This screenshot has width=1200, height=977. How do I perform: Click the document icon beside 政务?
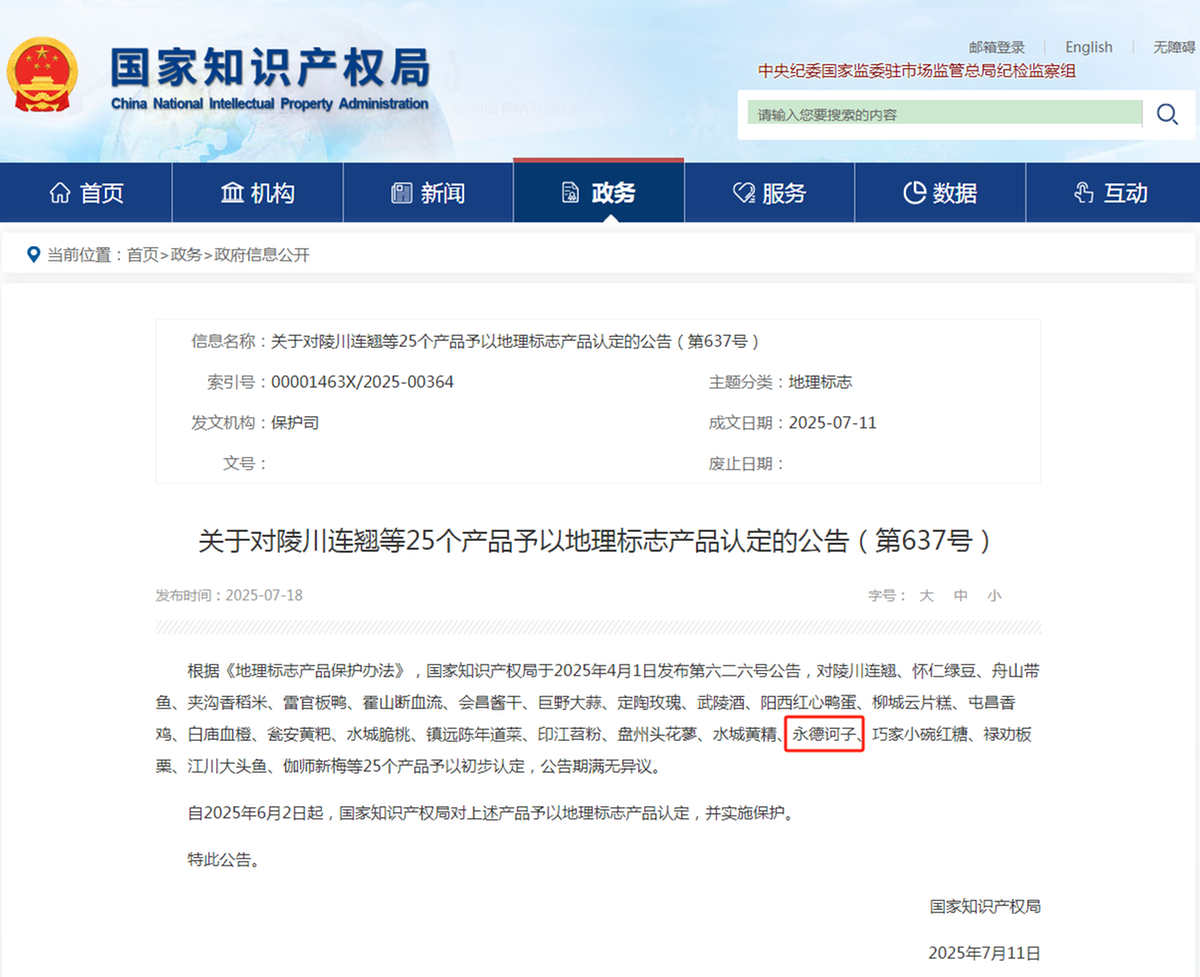(x=571, y=193)
